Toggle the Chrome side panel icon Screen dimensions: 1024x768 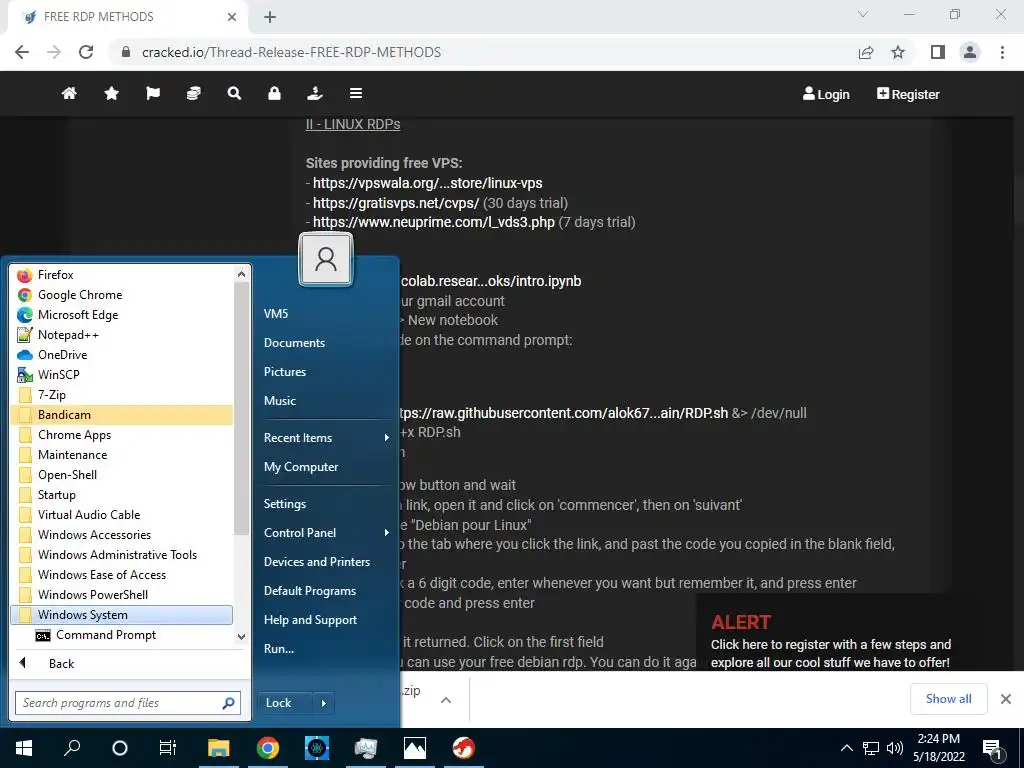point(938,52)
